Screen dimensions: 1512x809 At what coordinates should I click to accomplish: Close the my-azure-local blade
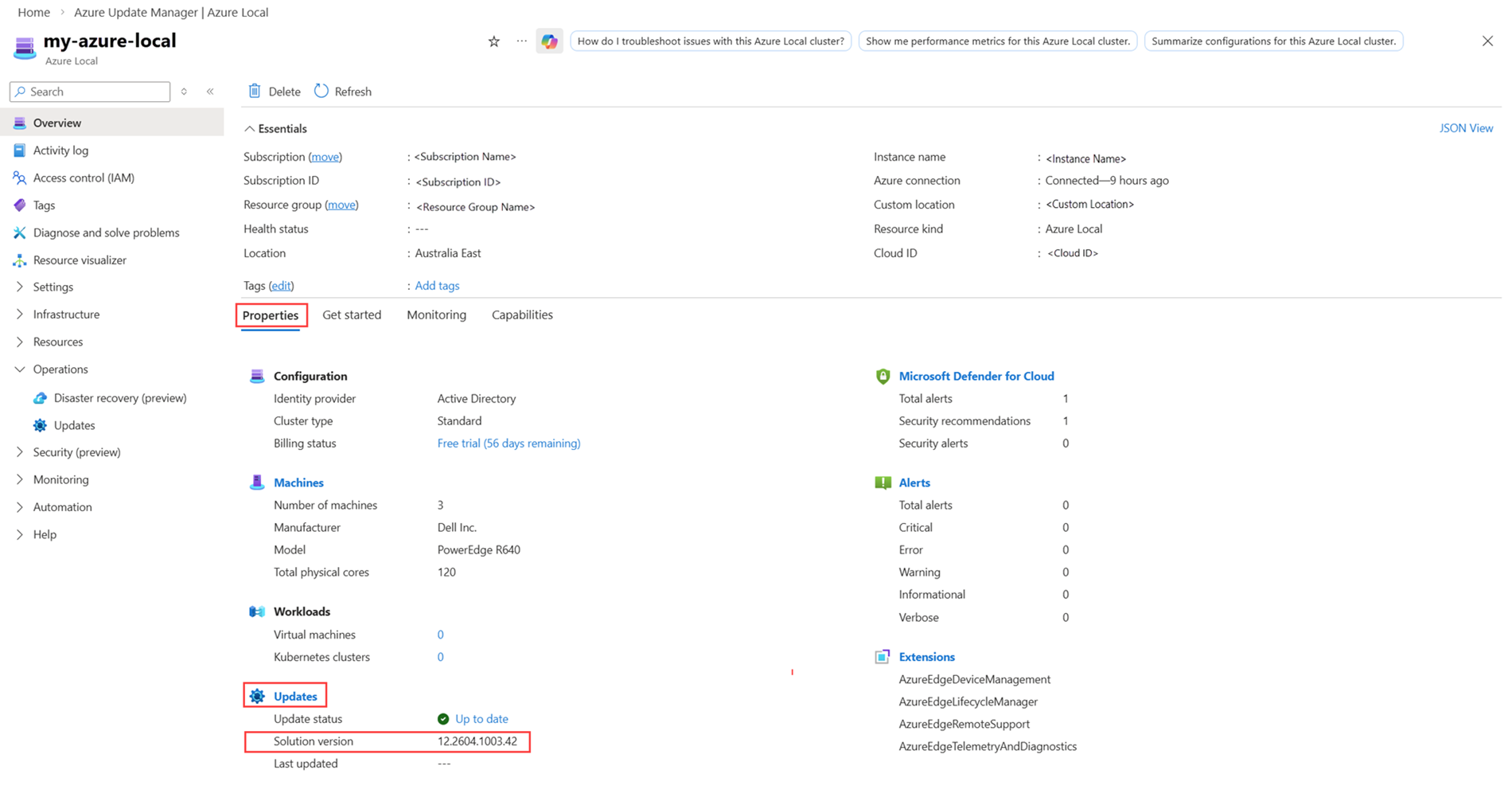1487,41
